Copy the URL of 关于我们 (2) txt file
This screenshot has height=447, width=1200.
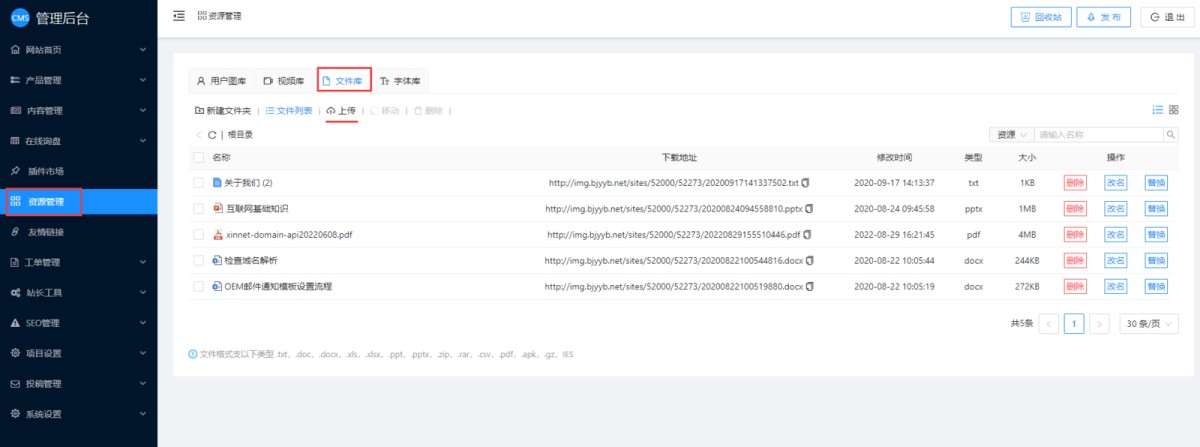click(805, 183)
